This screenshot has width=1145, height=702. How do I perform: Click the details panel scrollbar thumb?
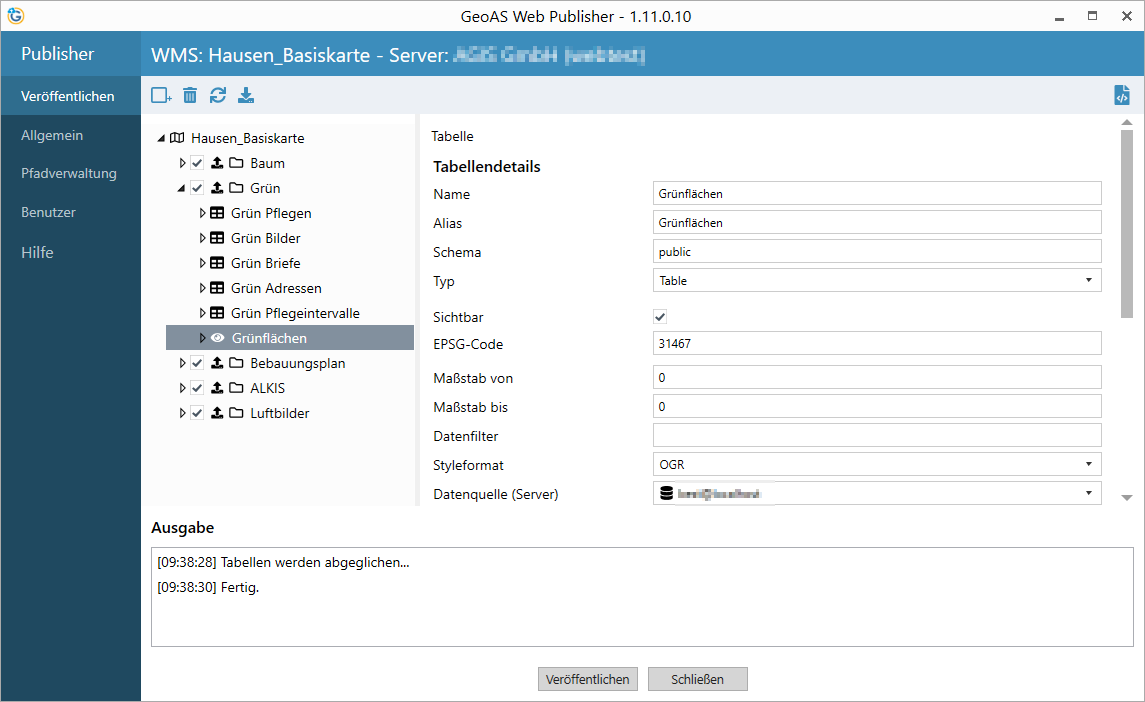(1127, 224)
